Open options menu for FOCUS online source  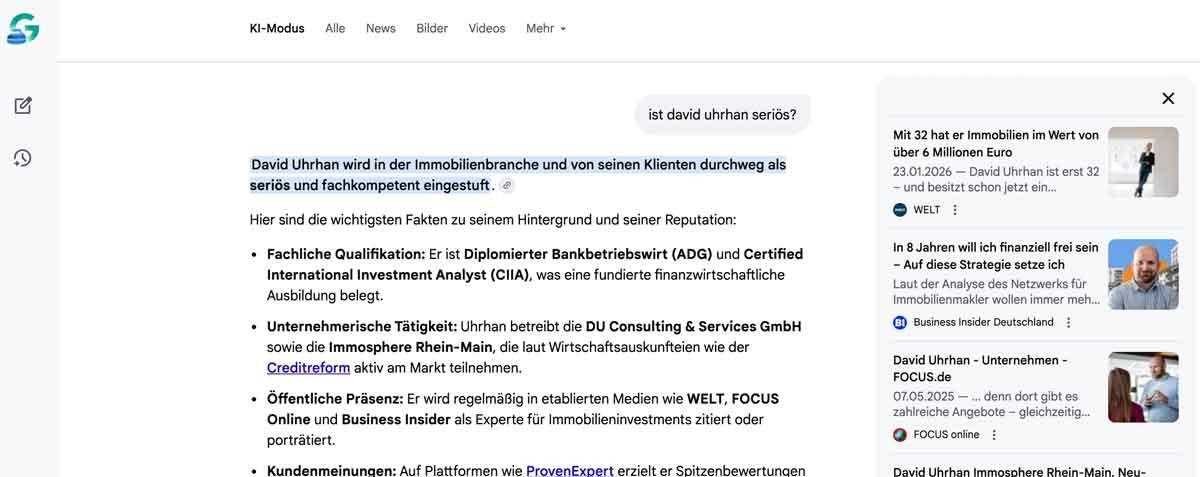click(x=993, y=435)
